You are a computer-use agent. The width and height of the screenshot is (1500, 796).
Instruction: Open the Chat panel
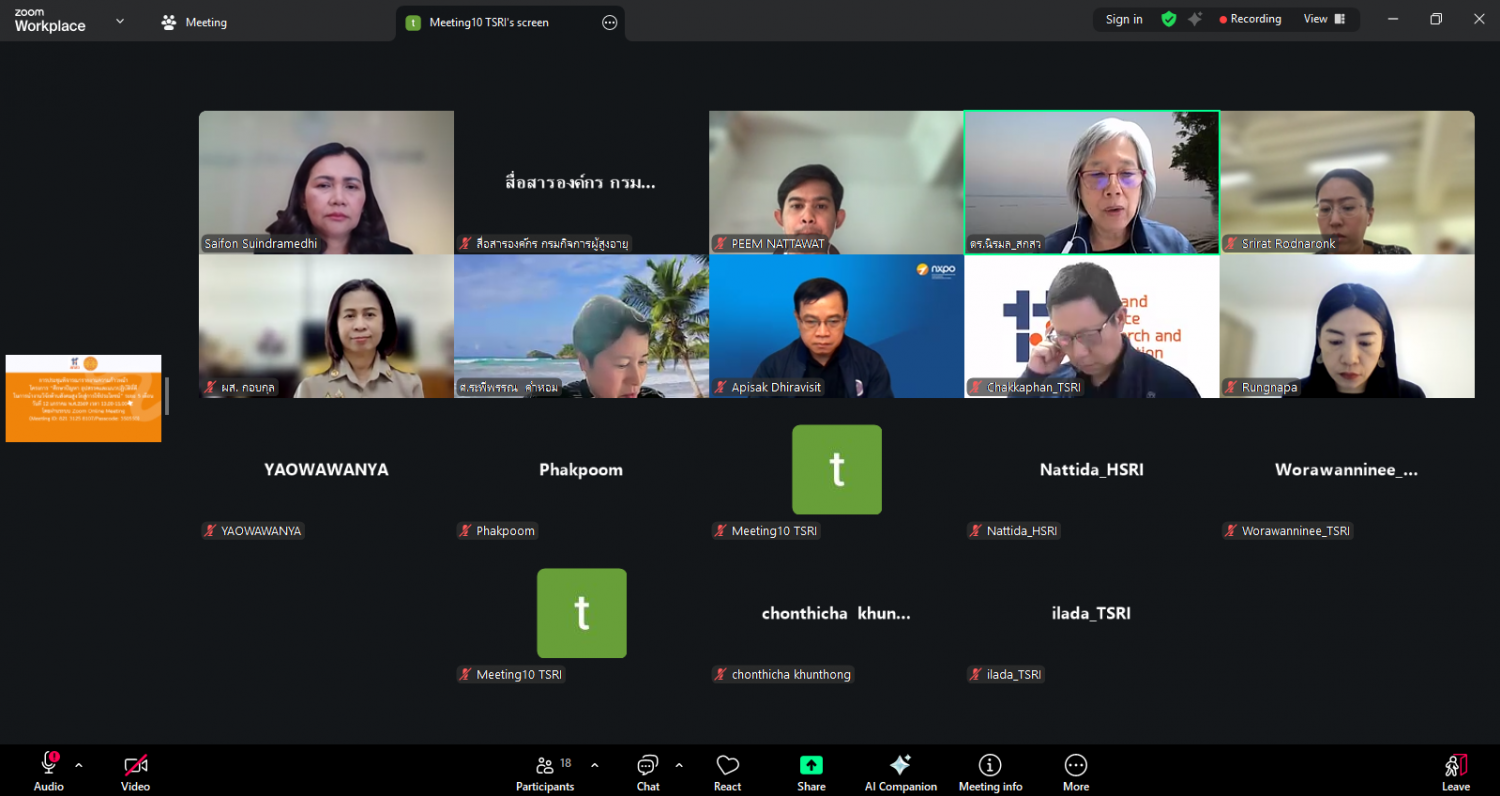tap(648, 772)
